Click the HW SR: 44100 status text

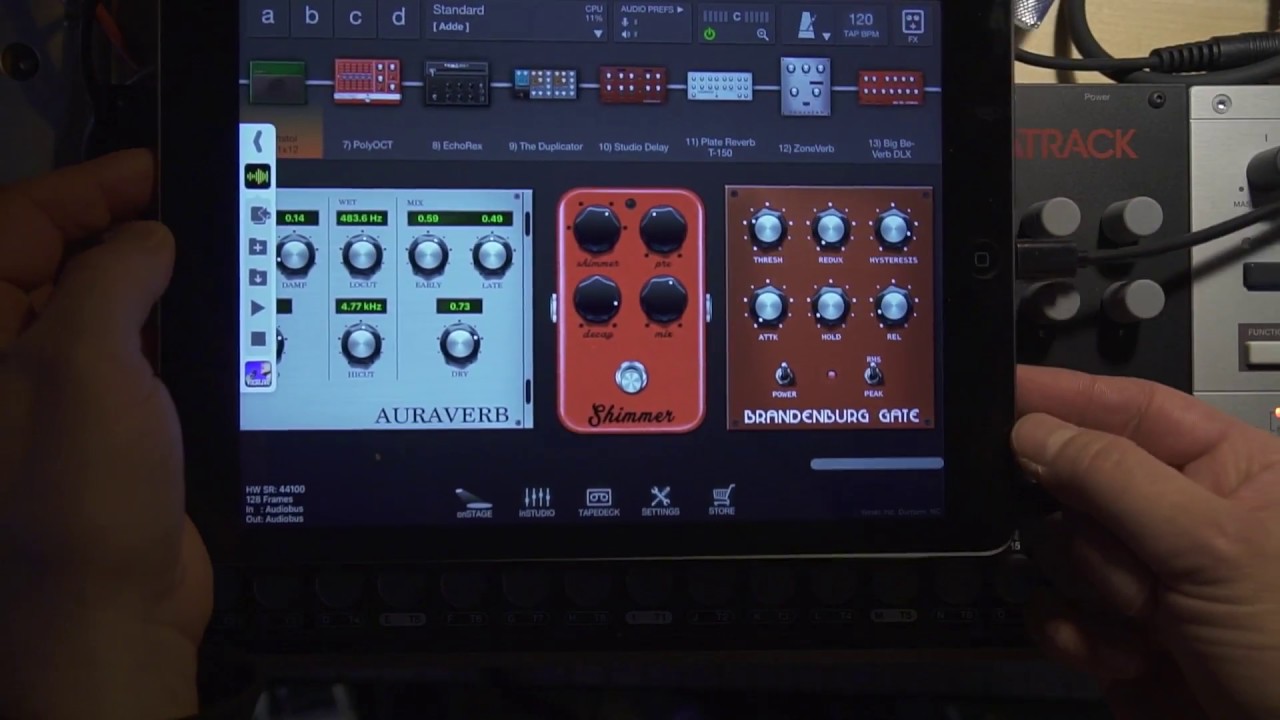pos(275,490)
